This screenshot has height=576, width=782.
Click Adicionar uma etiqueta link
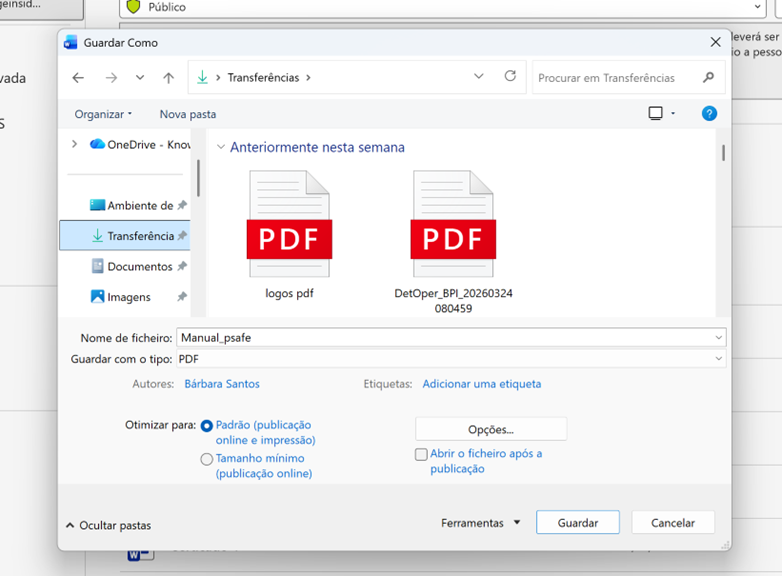(481, 384)
